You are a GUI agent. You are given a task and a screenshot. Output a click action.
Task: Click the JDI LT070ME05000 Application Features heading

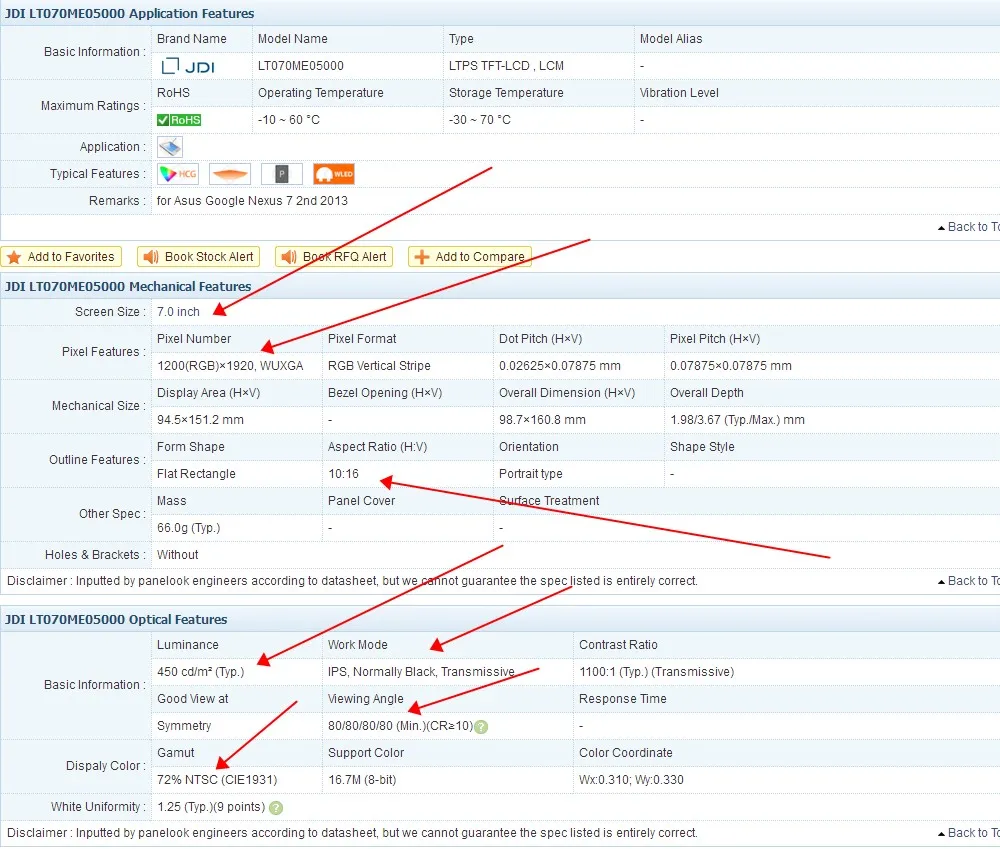coord(129,13)
